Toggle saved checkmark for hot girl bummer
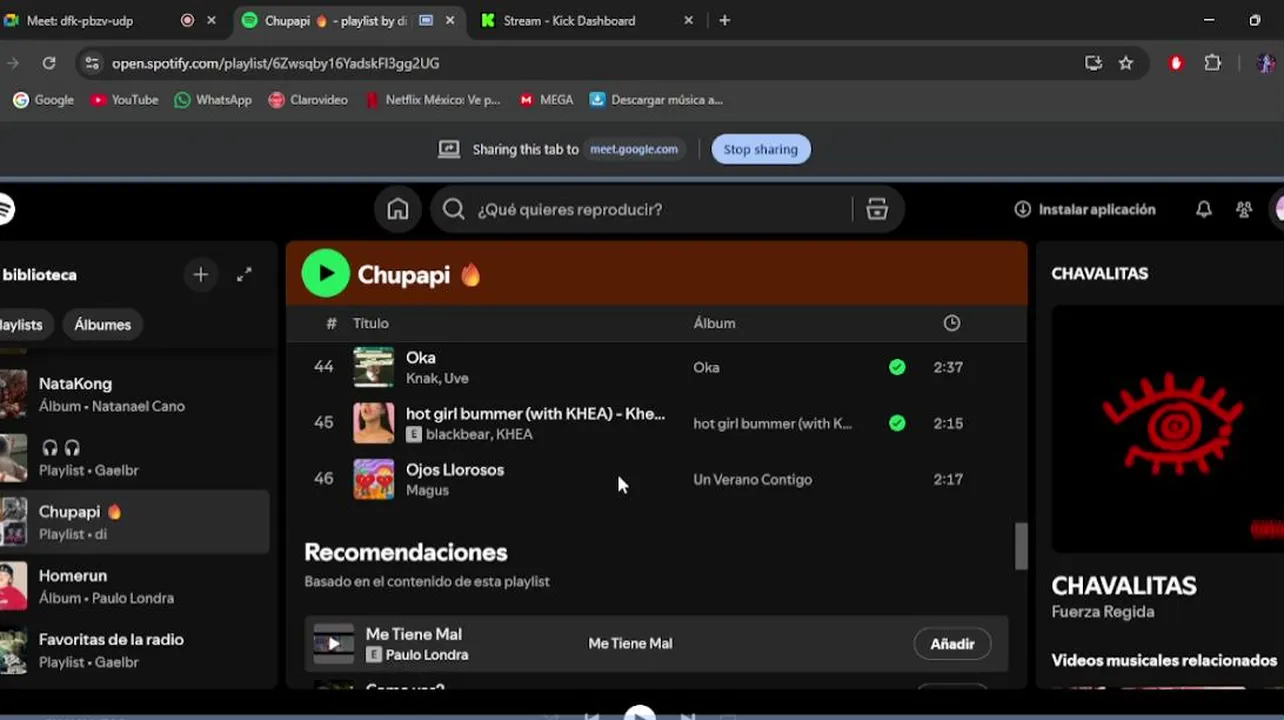Screen dimensions: 1284x720 (897, 423)
